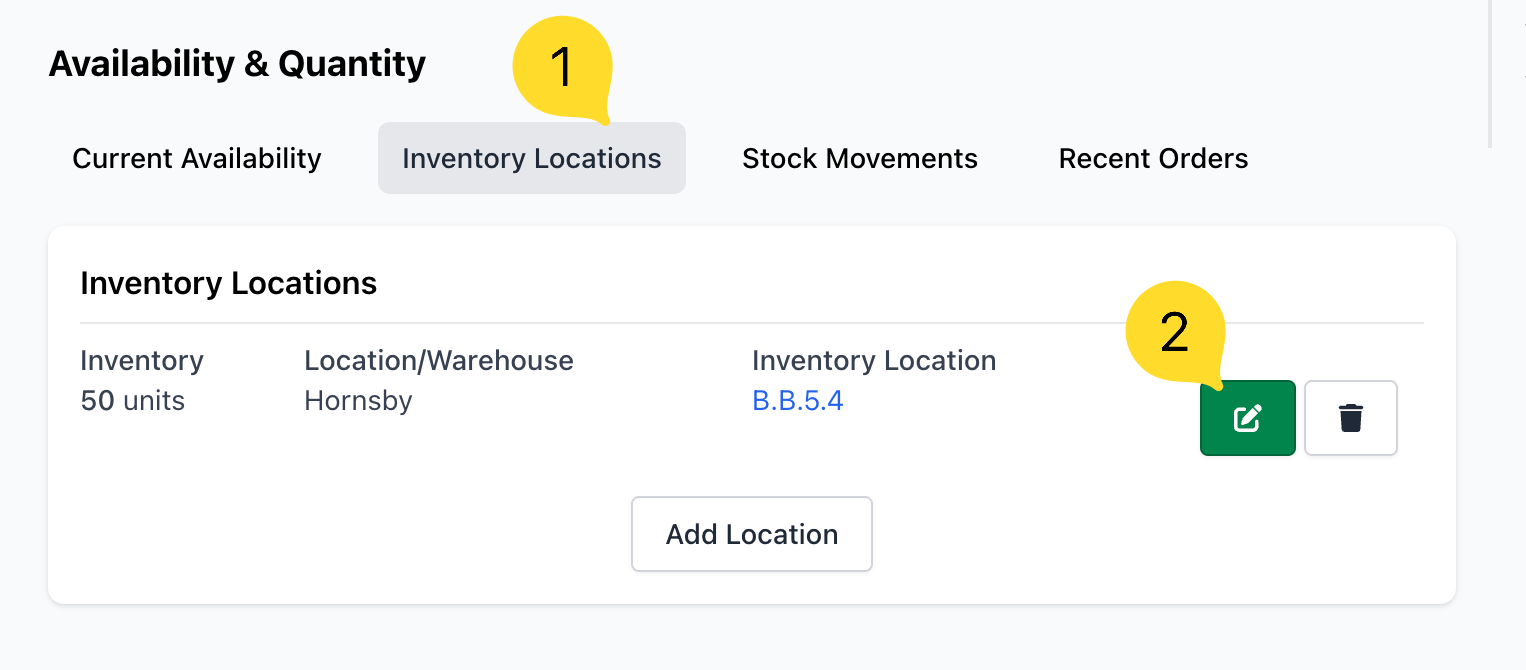Screen dimensions: 1526x670
Task: Click the 50 units inventory value
Action: [132, 401]
